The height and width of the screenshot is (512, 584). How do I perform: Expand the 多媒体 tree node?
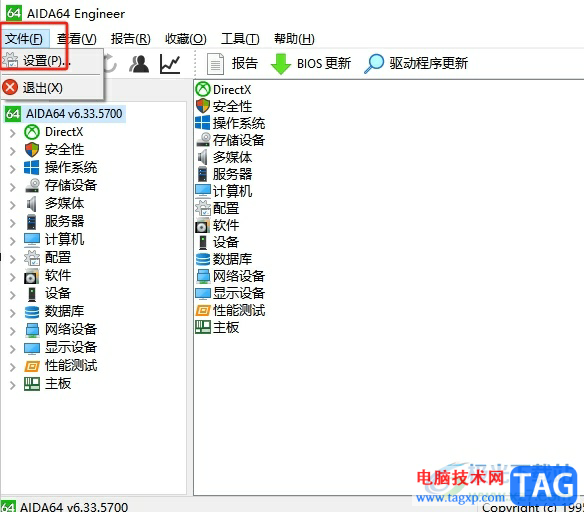pyautogui.click(x=12, y=204)
